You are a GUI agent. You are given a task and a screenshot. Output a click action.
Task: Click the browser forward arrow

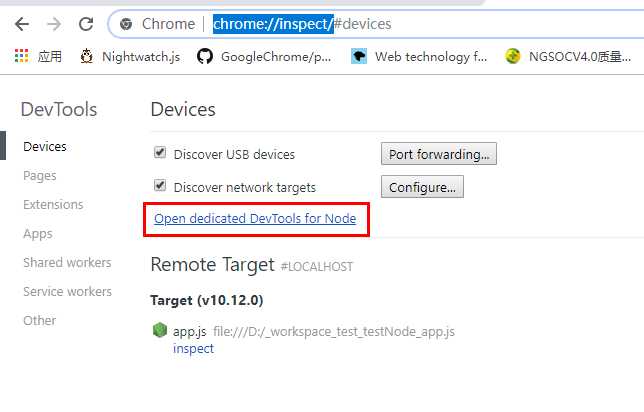point(54,23)
